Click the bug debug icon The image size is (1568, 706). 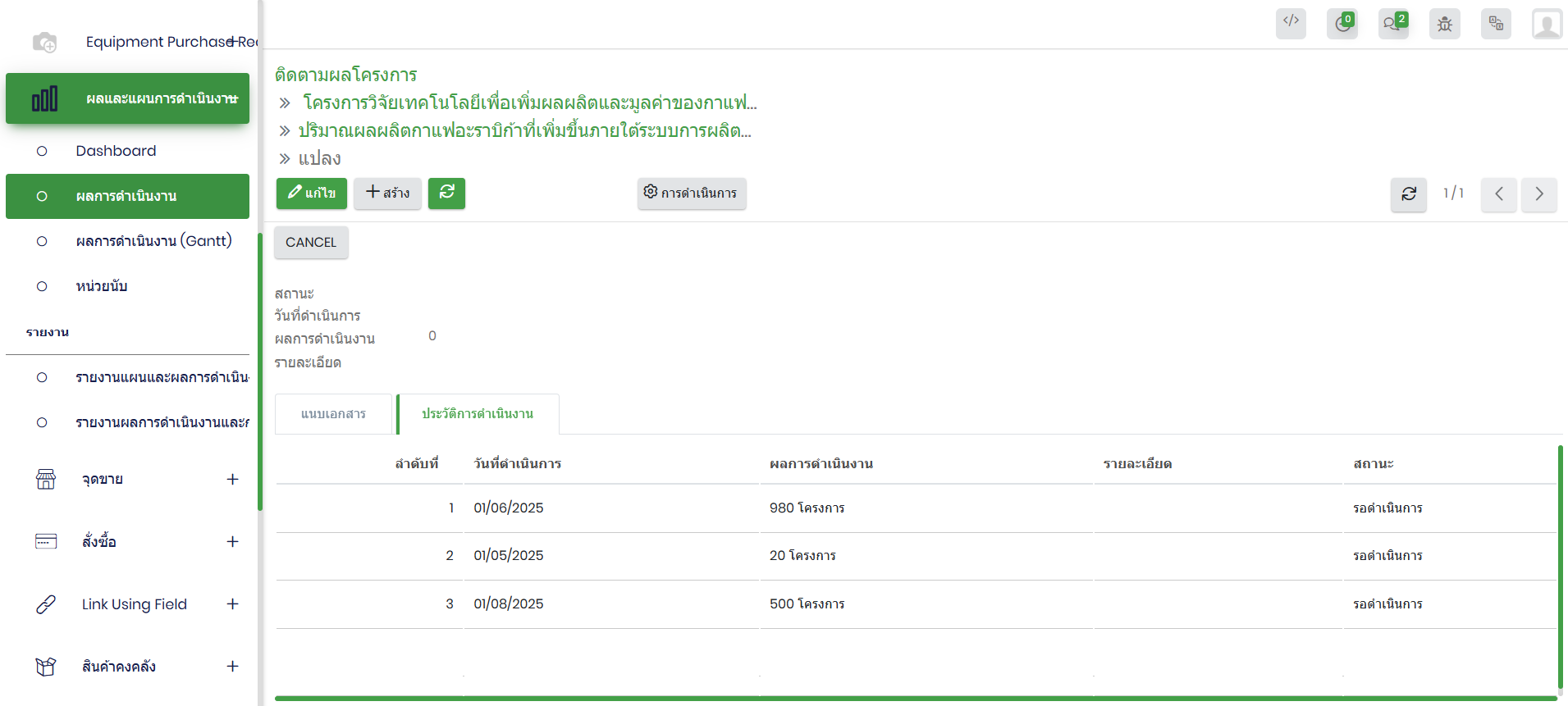[1445, 24]
